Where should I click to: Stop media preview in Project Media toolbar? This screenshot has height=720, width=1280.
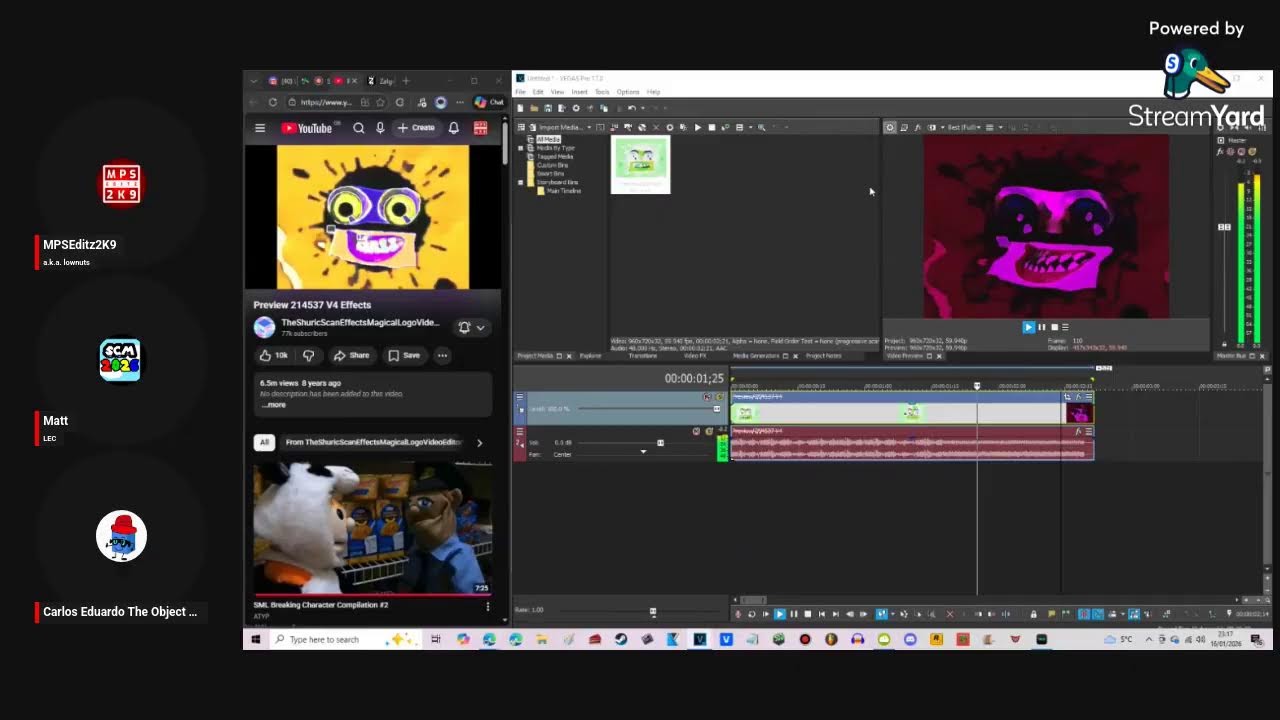(711, 127)
